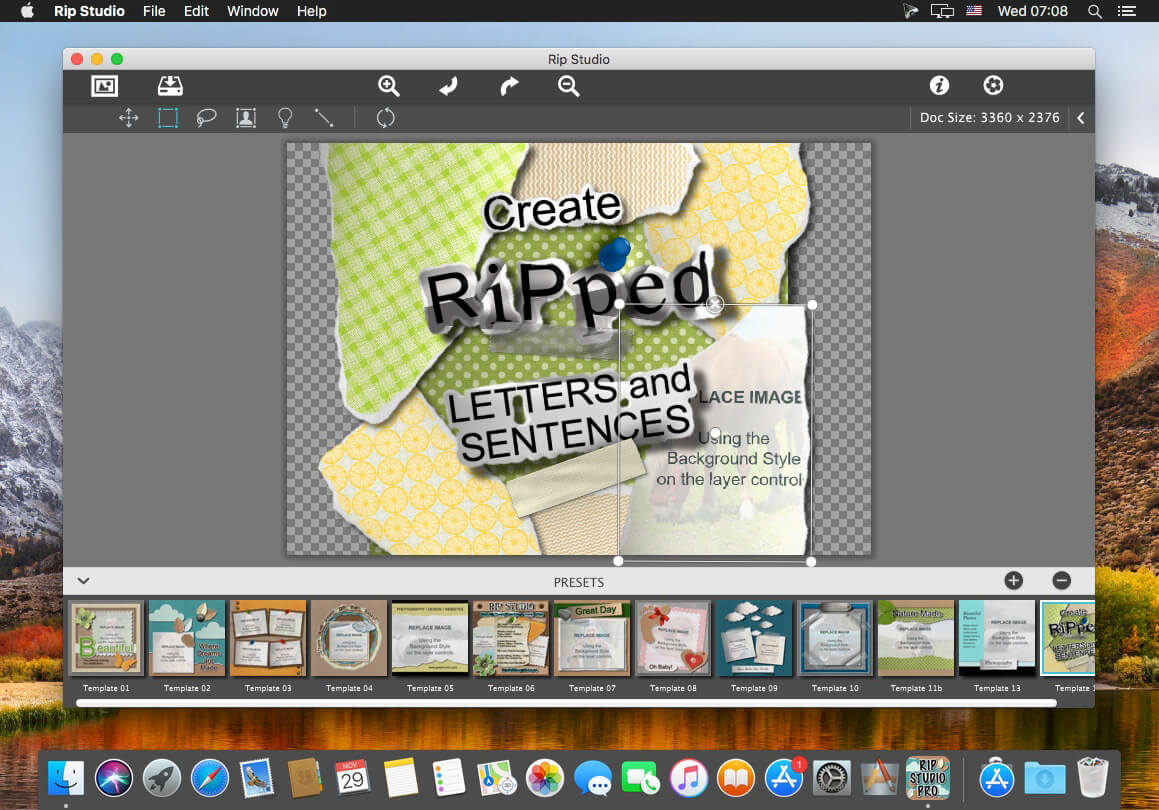Choose the Template 07 preset thumbnail
1159x810 pixels.
(592, 639)
